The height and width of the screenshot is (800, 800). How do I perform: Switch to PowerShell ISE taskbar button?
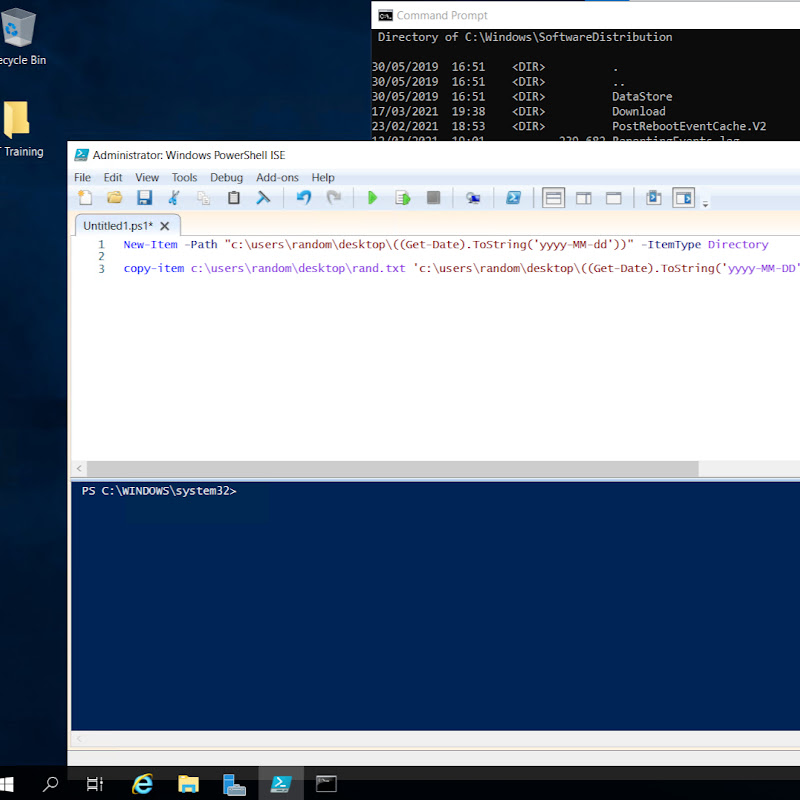[x=281, y=783]
